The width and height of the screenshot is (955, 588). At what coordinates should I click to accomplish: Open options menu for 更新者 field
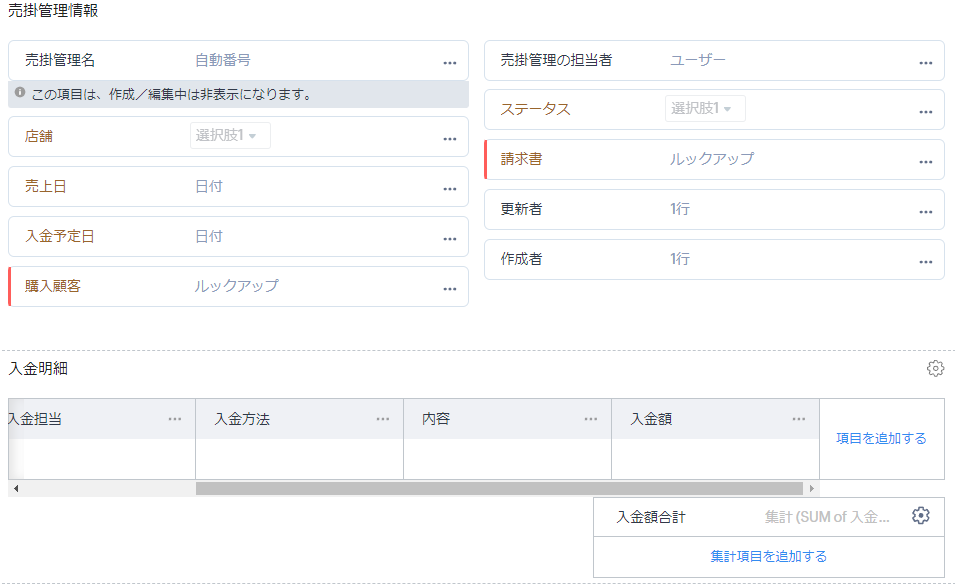point(926,212)
